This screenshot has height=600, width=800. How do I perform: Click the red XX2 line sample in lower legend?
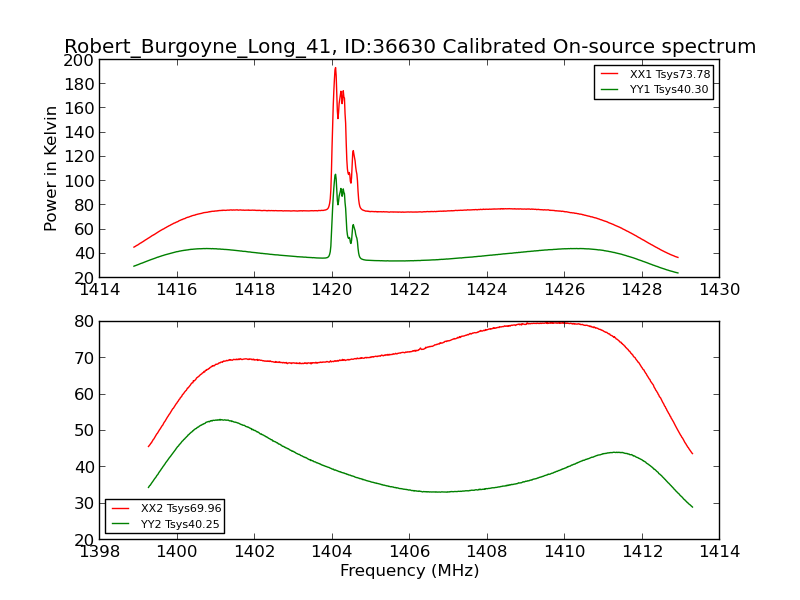120,508
